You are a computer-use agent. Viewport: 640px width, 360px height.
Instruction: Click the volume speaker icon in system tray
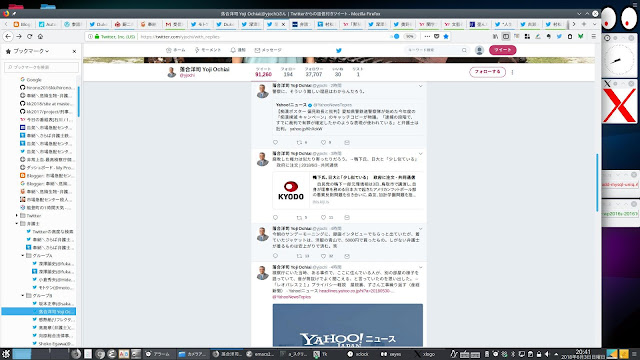tap(547, 354)
